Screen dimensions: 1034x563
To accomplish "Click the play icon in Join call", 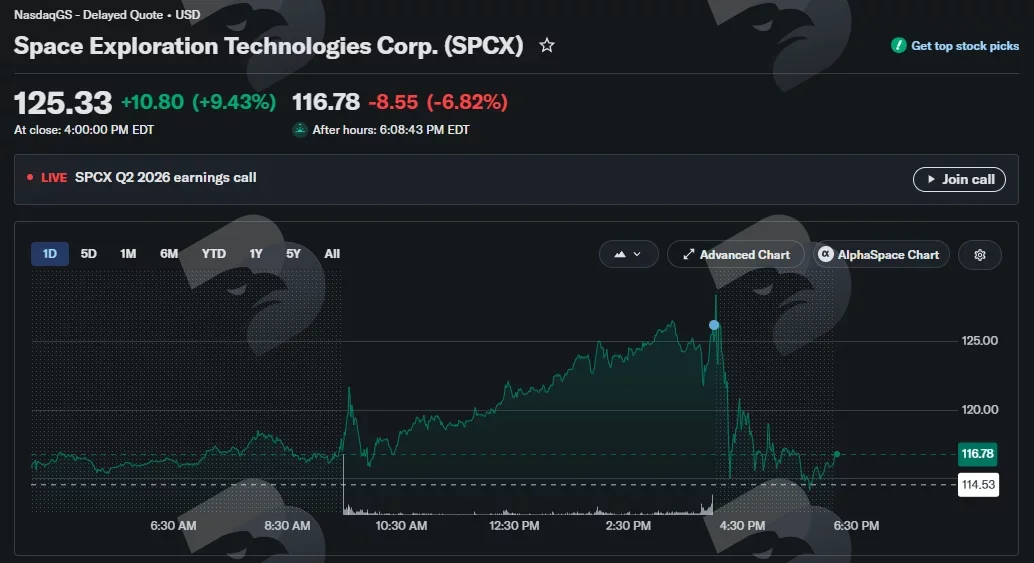I will coord(931,179).
